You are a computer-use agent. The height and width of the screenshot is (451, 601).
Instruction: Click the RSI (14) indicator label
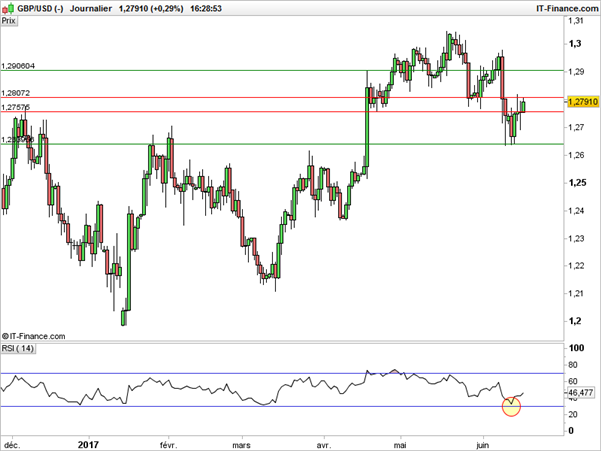(x=18, y=349)
